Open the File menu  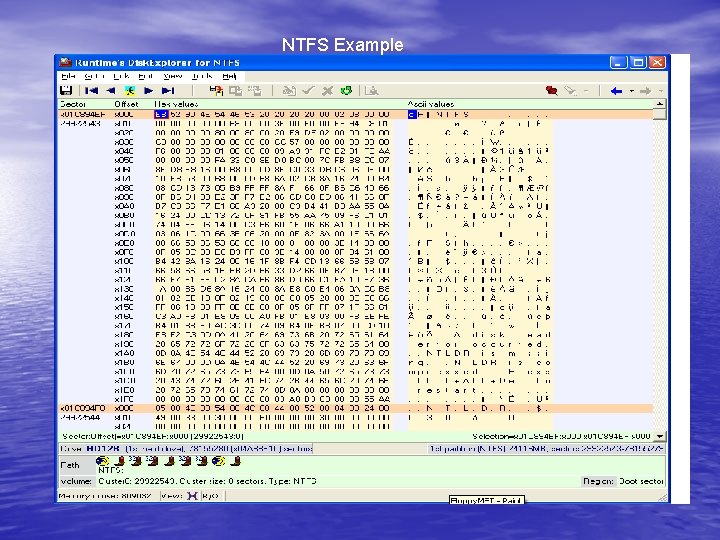[68, 76]
